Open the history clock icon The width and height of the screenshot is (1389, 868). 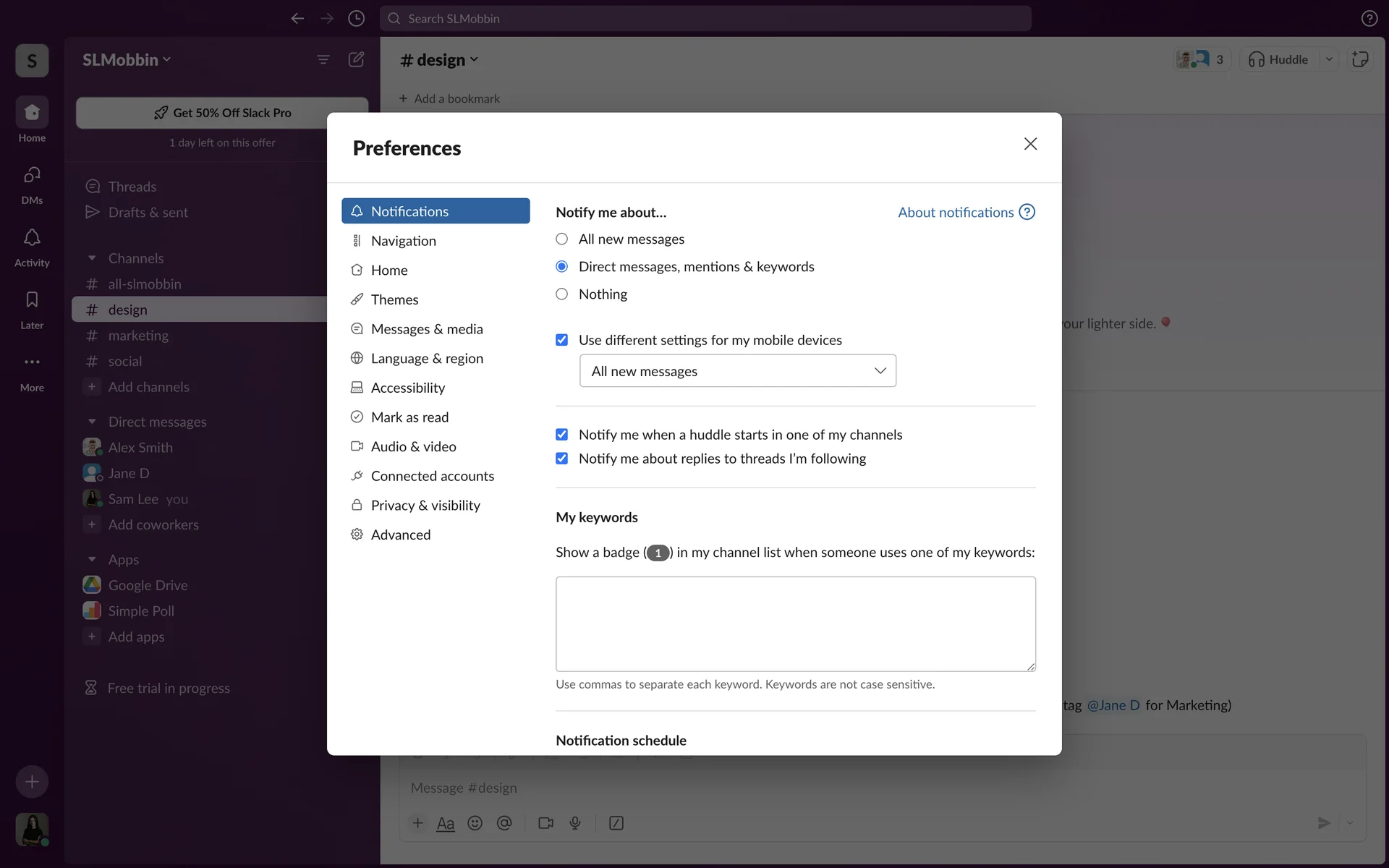pyautogui.click(x=356, y=18)
